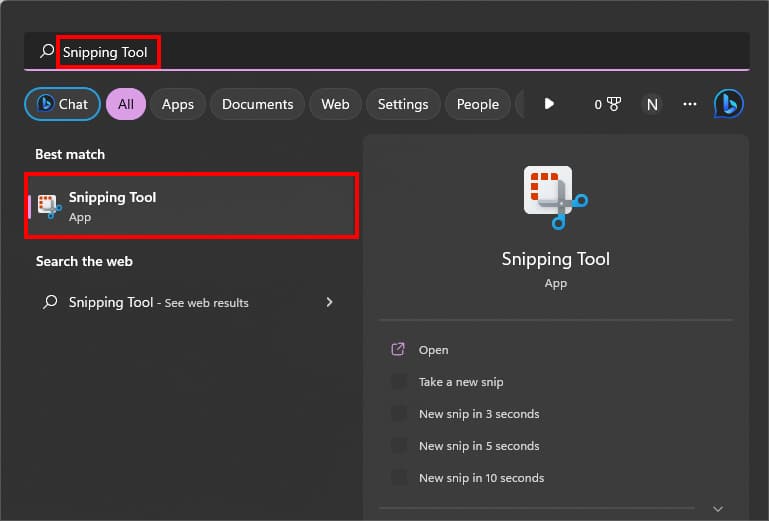Image resolution: width=769 pixels, height=521 pixels.
Task: Expand more actions with bottom chevron
Action: (x=718, y=509)
